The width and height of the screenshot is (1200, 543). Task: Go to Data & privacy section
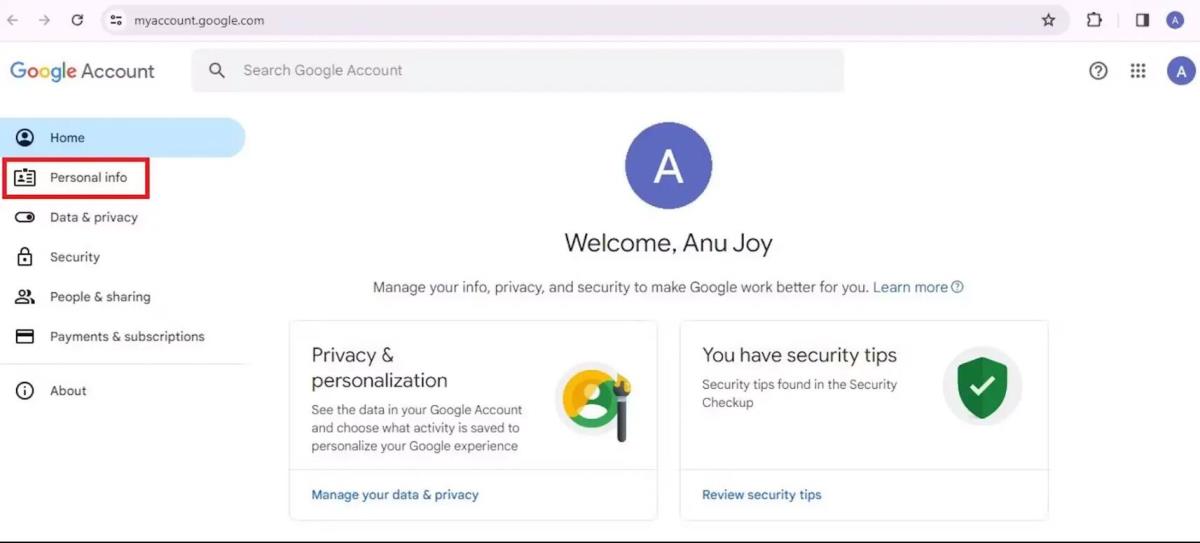pos(122,217)
